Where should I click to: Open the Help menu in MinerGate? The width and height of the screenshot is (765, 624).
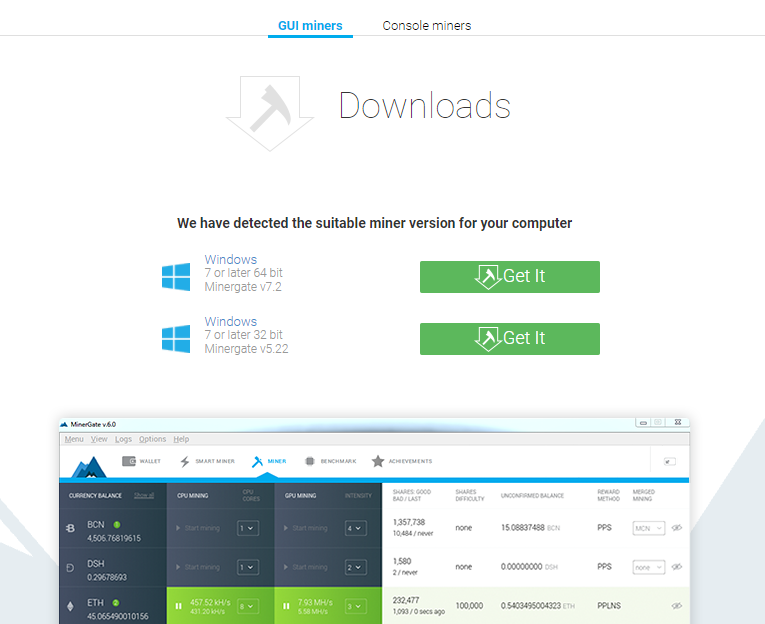pyautogui.click(x=181, y=439)
